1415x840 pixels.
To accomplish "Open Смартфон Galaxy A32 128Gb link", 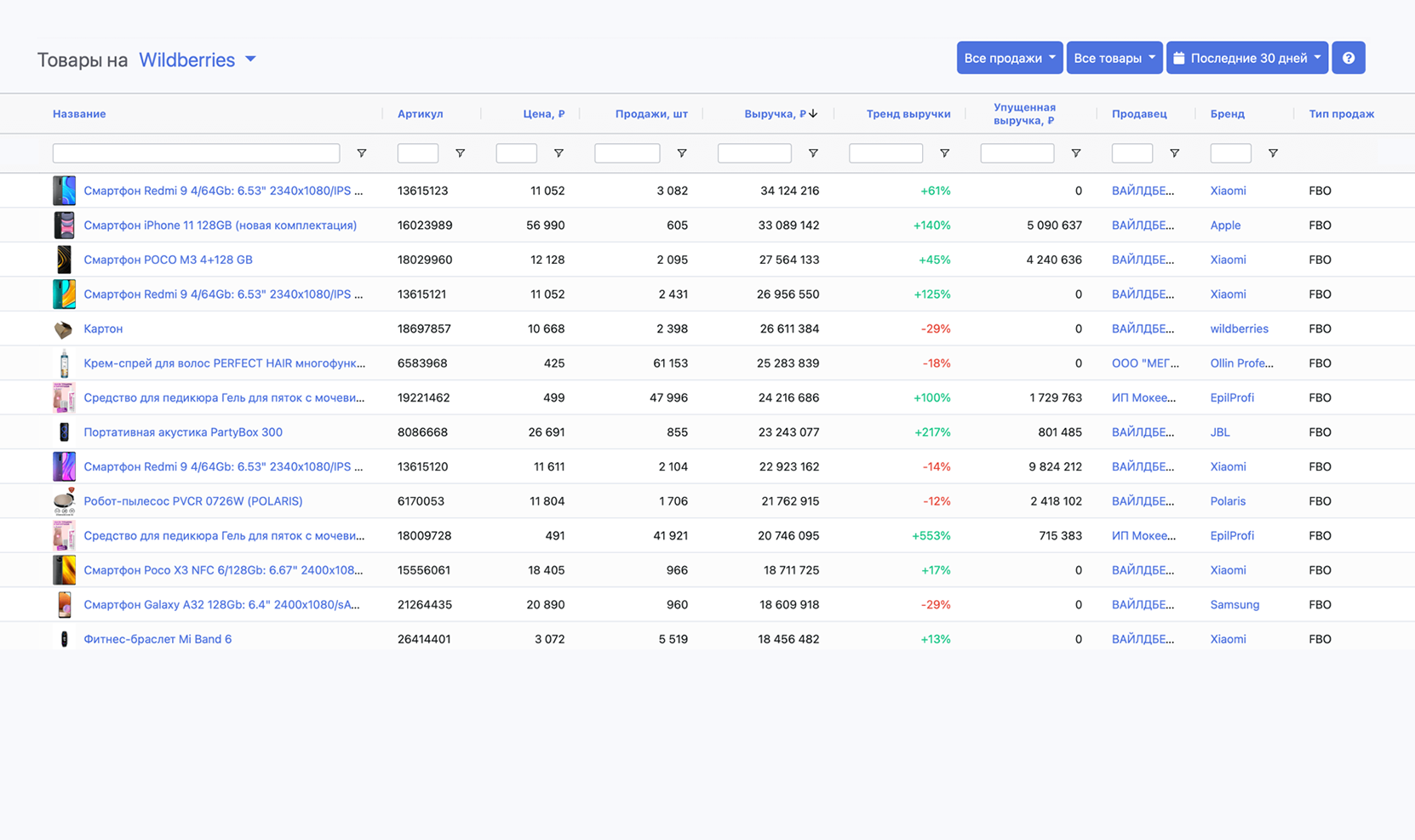I will pyautogui.click(x=221, y=605).
